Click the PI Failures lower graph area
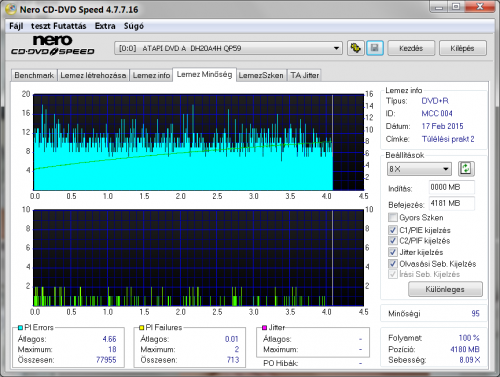 click(x=198, y=258)
